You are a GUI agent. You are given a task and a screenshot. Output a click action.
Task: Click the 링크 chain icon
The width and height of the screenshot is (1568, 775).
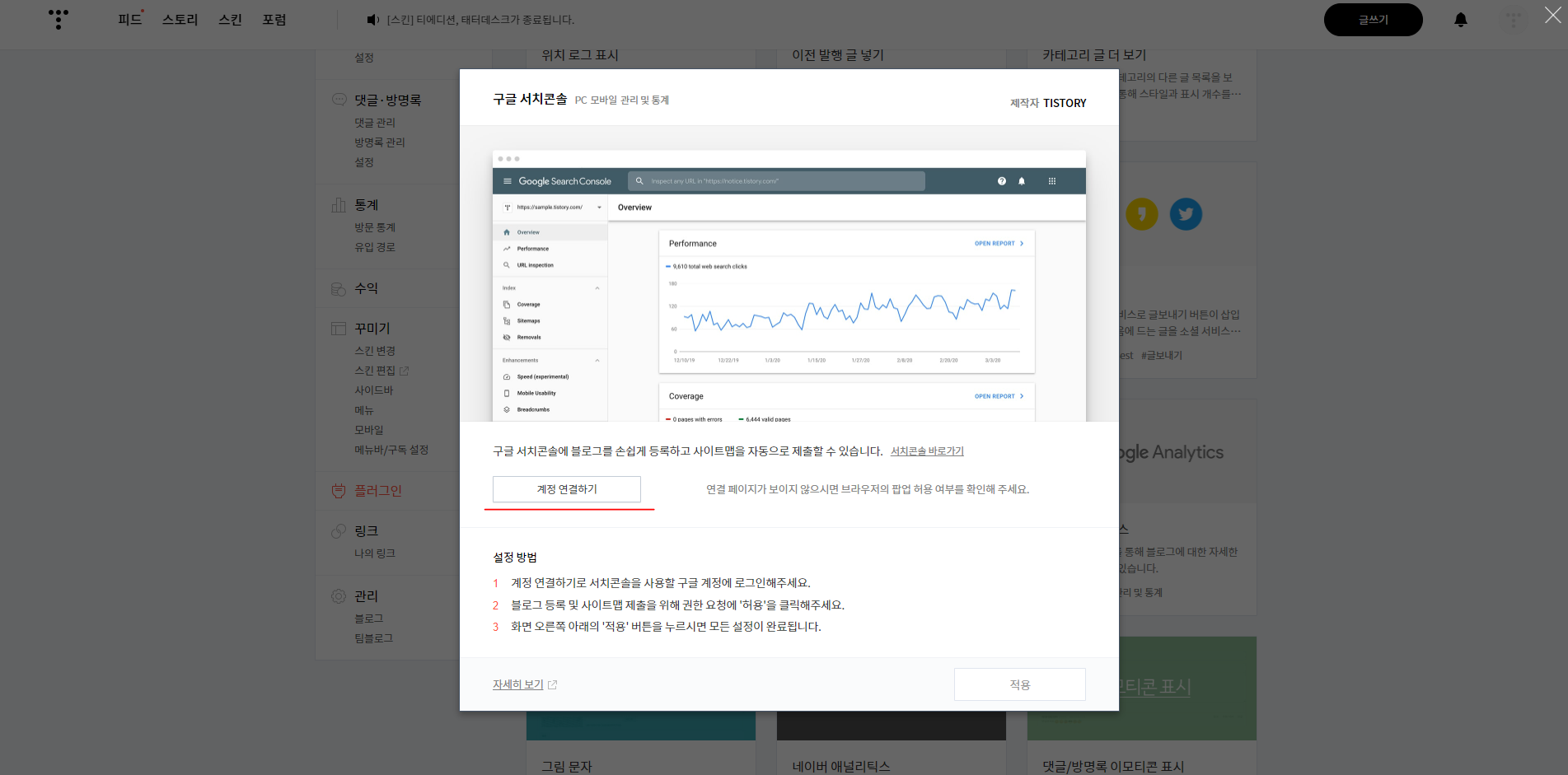coord(339,531)
